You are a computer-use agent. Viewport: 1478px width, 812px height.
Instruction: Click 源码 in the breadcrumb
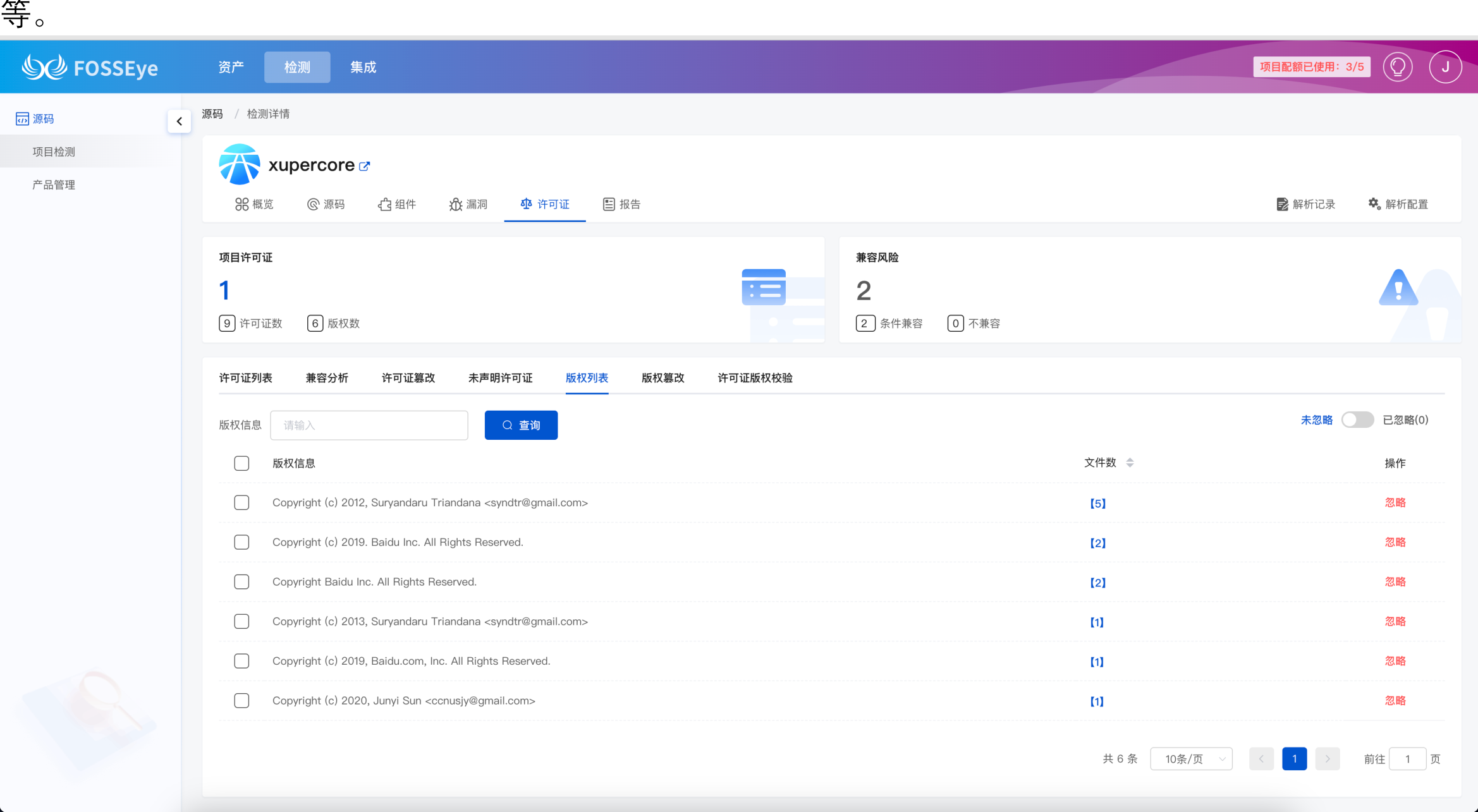pyautogui.click(x=212, y=114)
